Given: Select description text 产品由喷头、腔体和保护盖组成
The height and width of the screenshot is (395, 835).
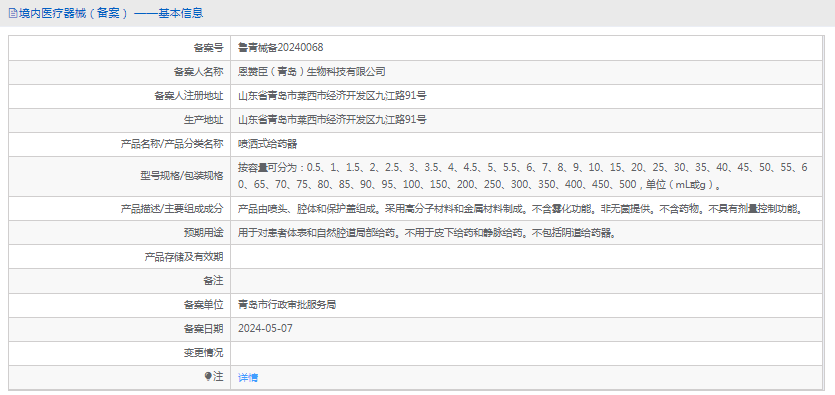Looking at the screenshot, I should [x=309, y=209].
